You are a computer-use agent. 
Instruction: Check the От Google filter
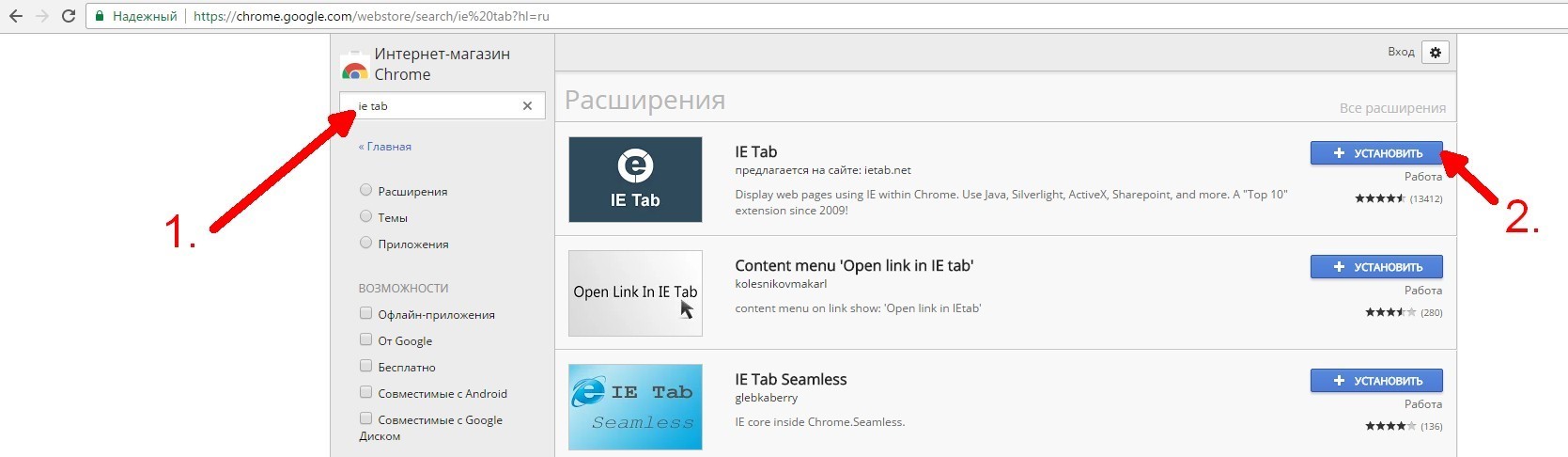click(x=366, y=339)
